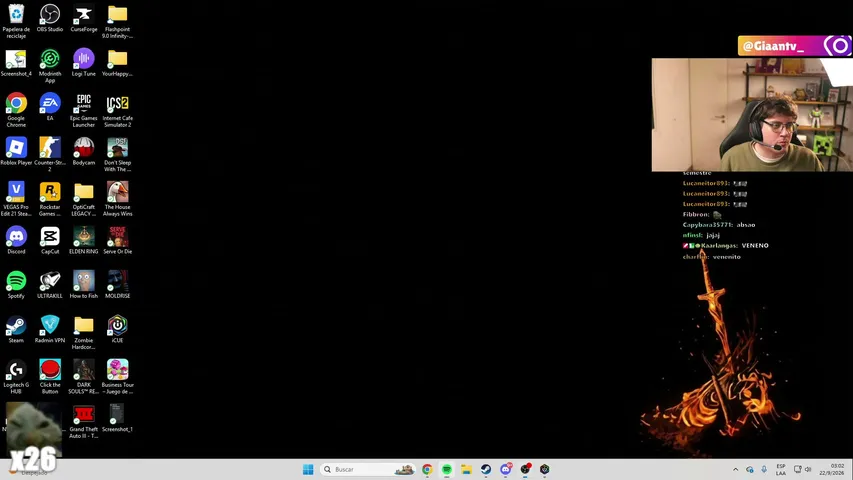Open the CapCut desktop shortcut

pyautogui.click(x=50, y=240)
